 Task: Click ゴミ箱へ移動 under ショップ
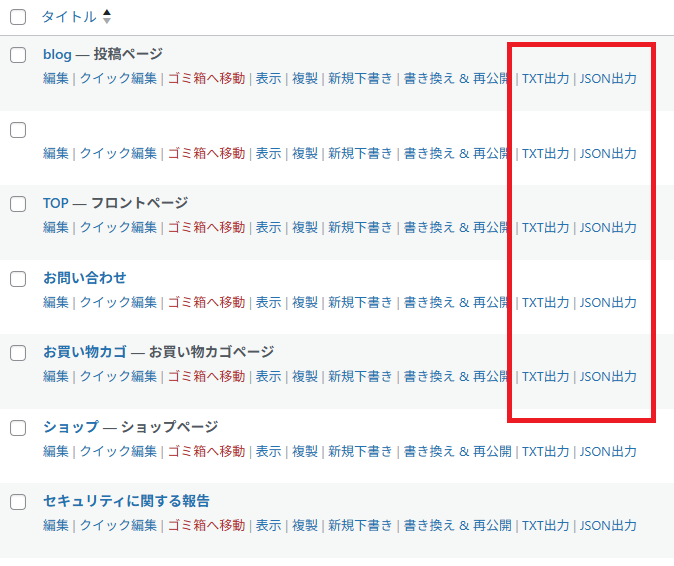coord(206,451)
